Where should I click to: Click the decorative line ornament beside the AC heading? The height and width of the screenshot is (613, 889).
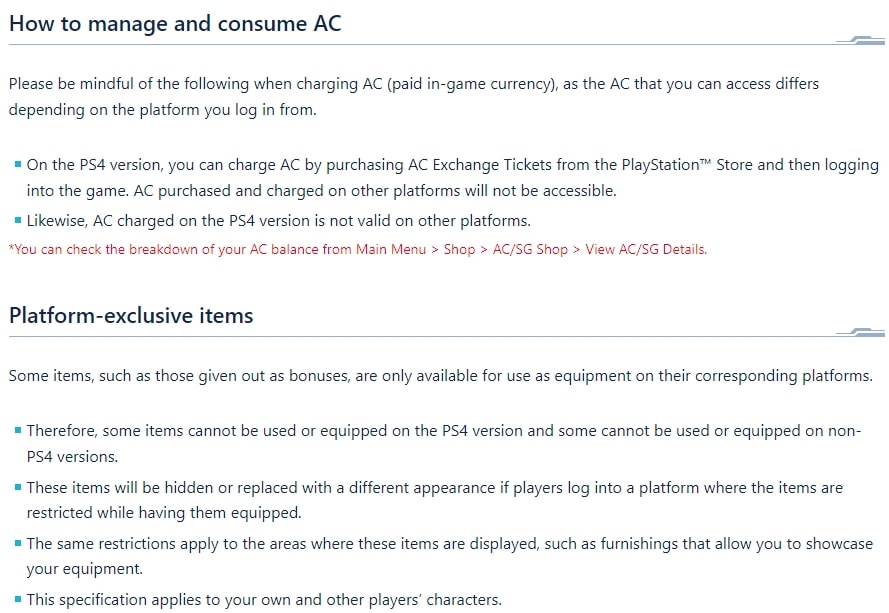tap(860, 40)
